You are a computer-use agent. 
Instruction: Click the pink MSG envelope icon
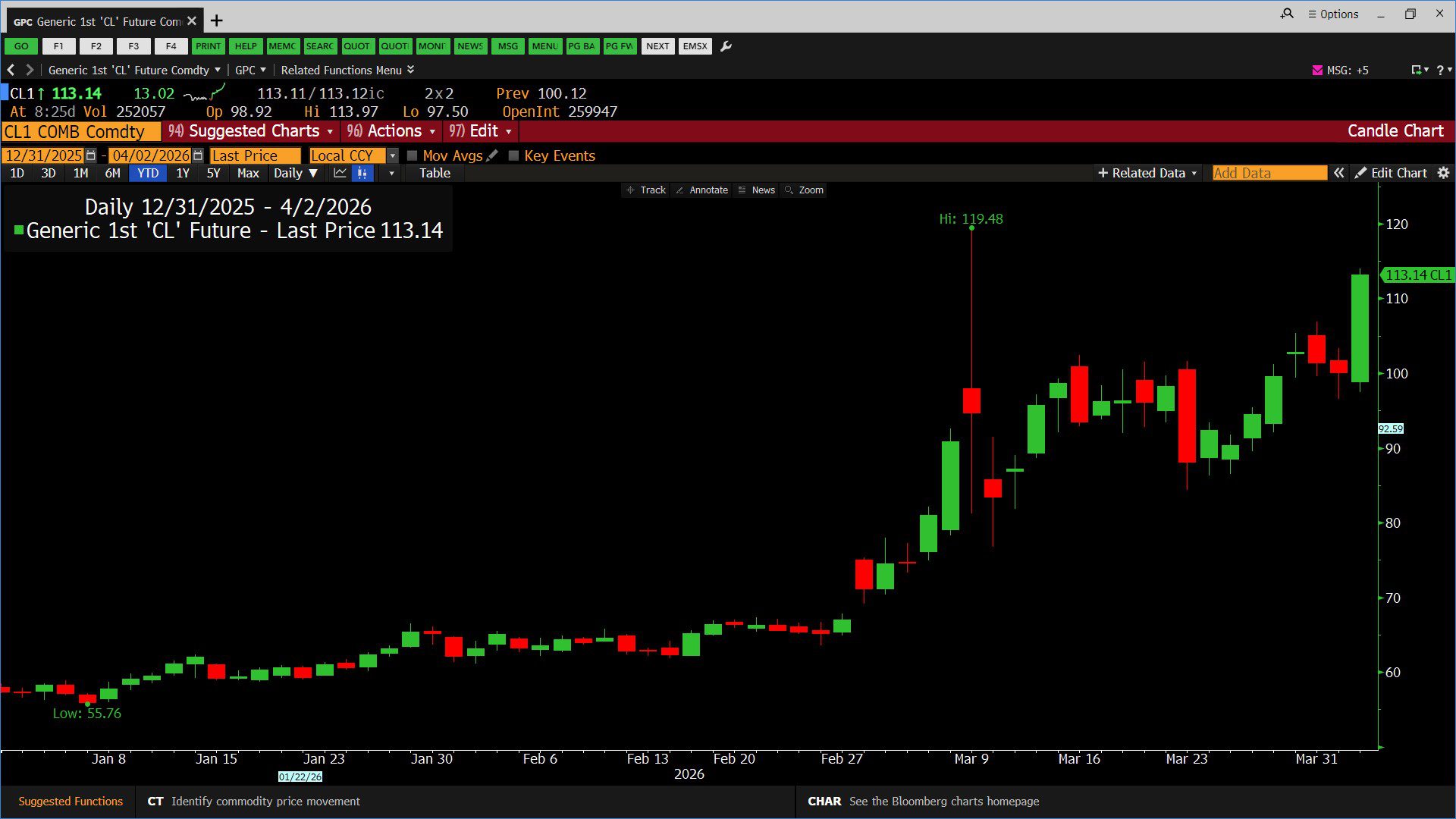click(1317, 70)
